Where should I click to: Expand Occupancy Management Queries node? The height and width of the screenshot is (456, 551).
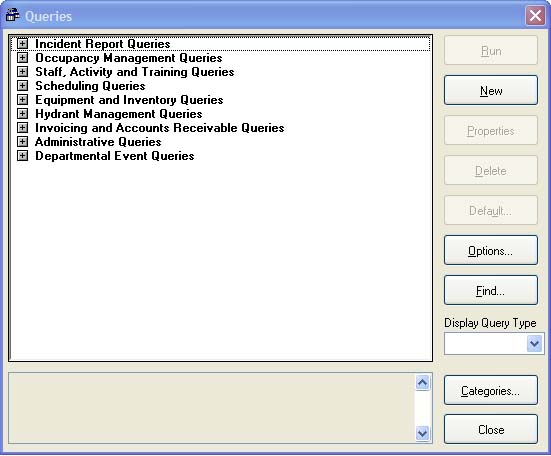(22, 58)
